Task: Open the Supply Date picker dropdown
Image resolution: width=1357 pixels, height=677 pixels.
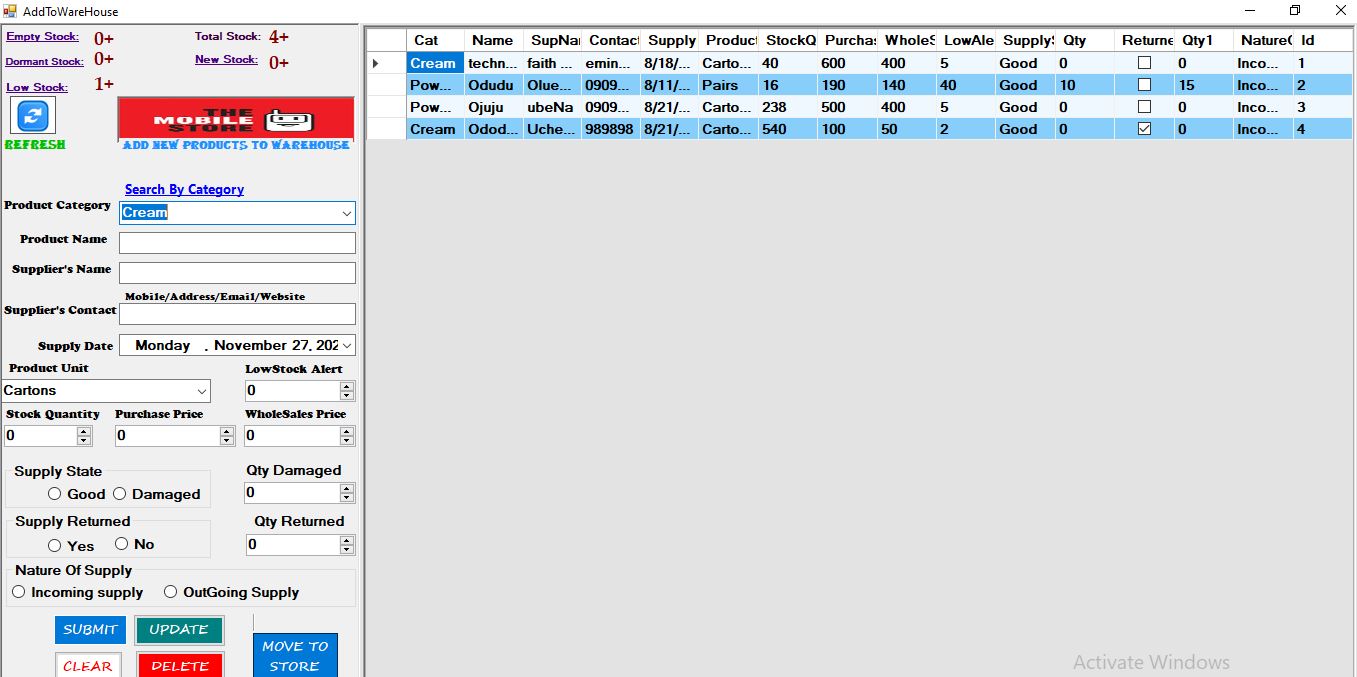Action: [346, 345]
